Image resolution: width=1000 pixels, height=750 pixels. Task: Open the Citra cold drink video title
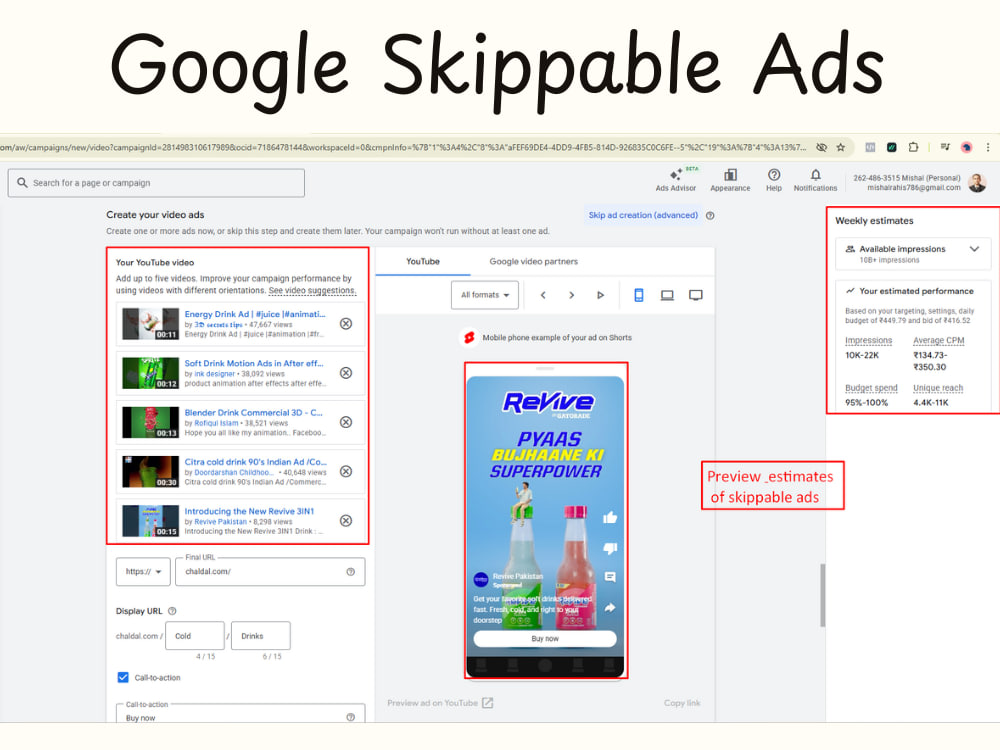(x=255, y=462)
